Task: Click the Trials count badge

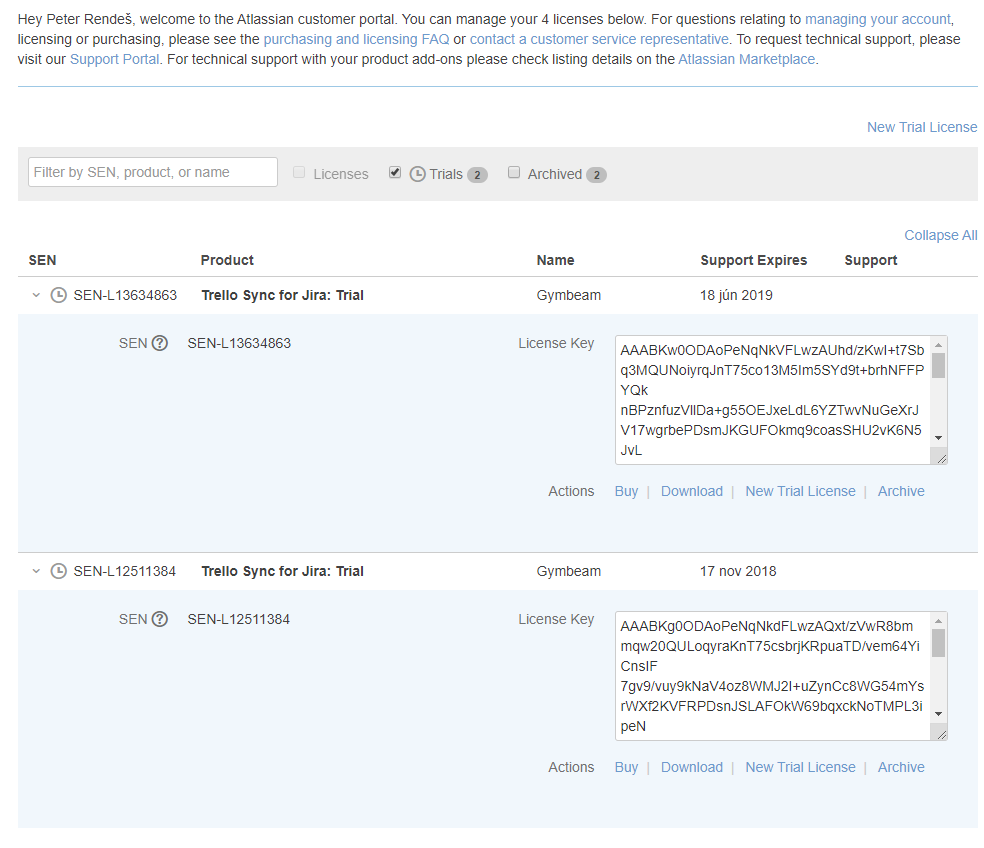Action: coord(477,175)
